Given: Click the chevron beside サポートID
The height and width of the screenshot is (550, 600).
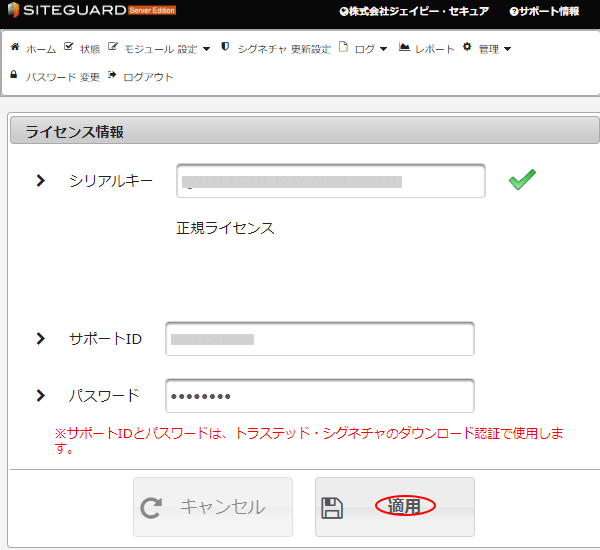Looking at the screenshot, I should click(x=41, y=338).
